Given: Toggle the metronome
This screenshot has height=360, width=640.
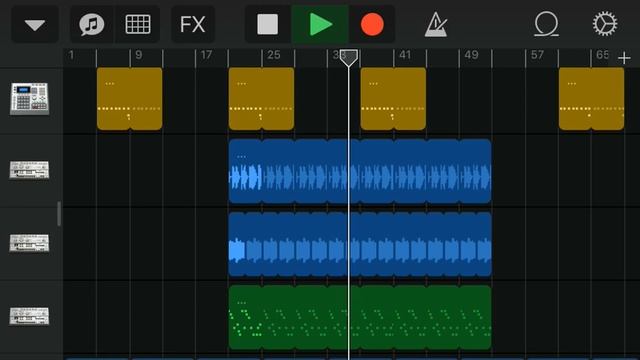Looking at the screenshot, I should [x=436, y=24].
